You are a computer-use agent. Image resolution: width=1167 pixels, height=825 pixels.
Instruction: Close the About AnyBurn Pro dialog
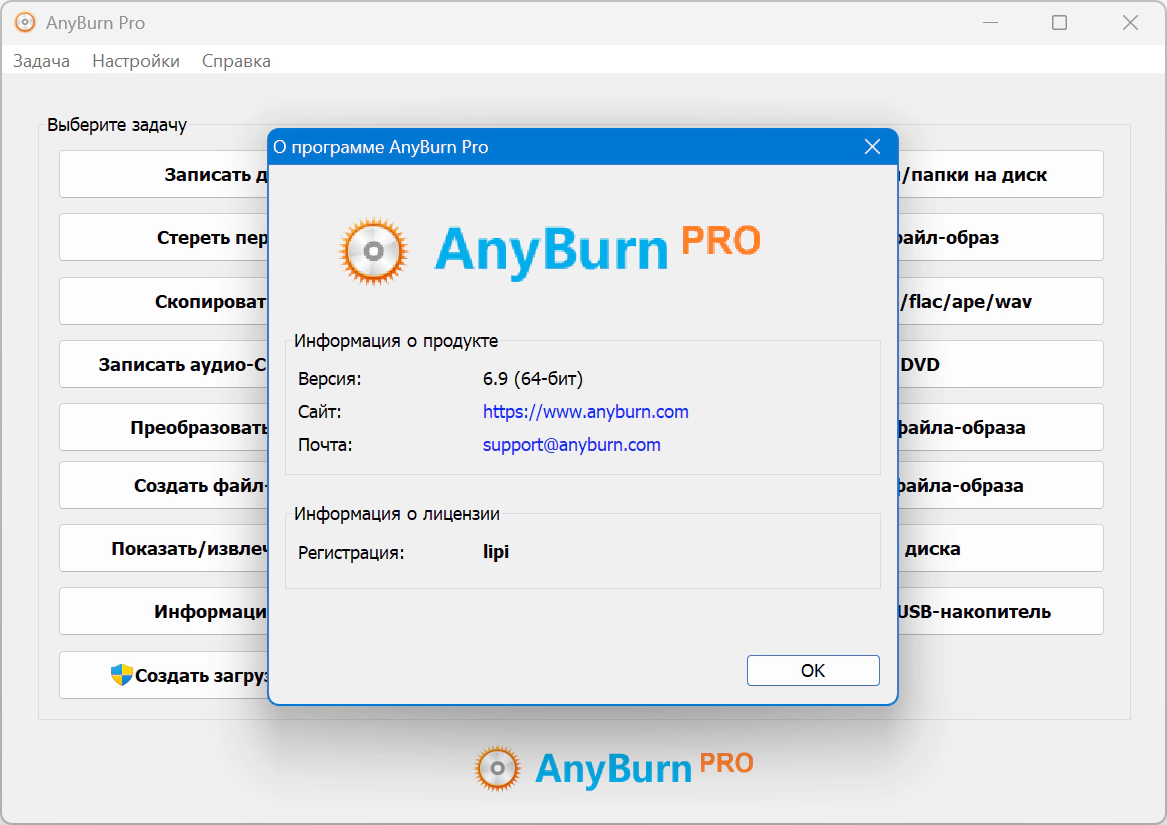point(872,147)
